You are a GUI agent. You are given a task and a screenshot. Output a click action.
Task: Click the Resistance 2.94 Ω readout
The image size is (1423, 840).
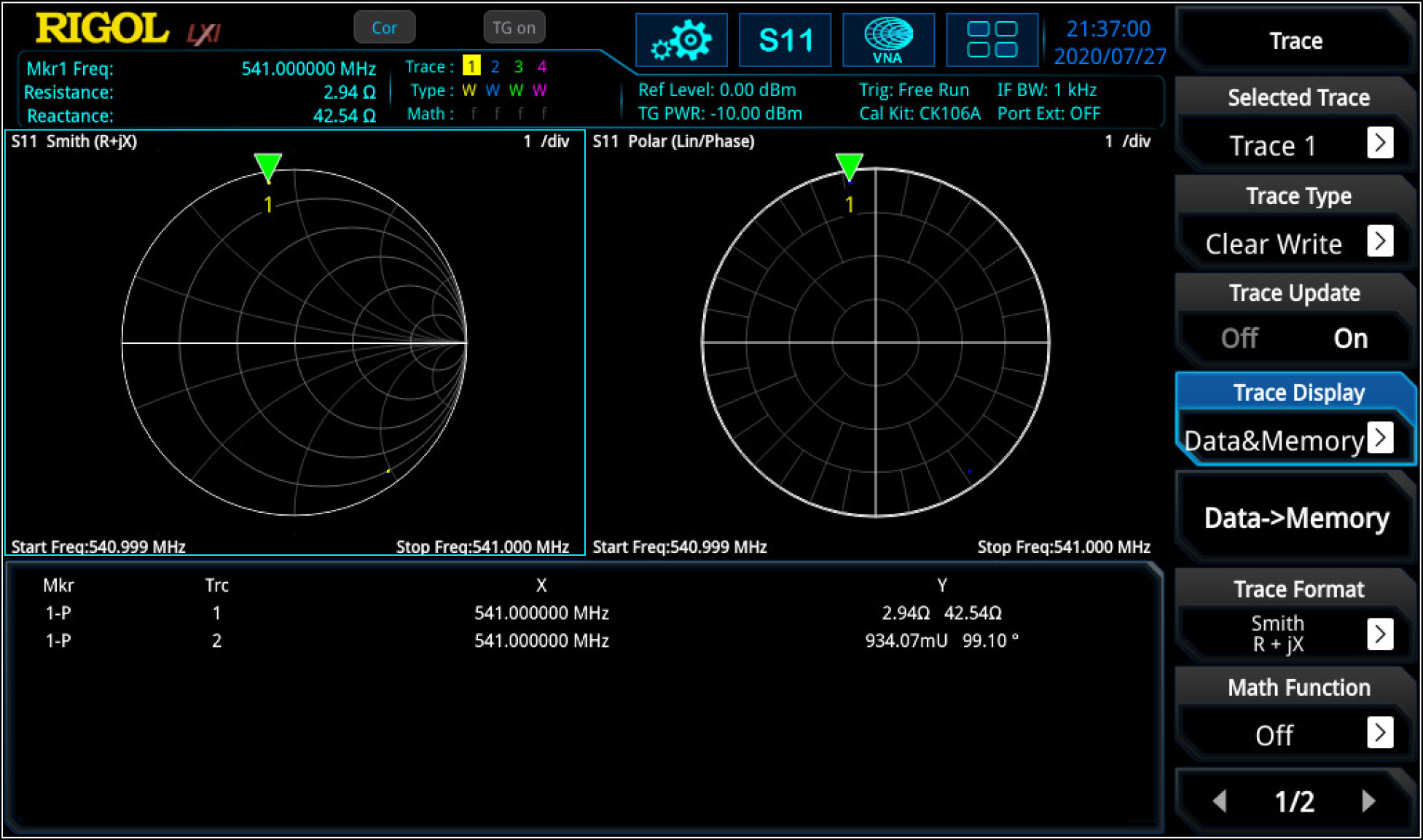349,93
